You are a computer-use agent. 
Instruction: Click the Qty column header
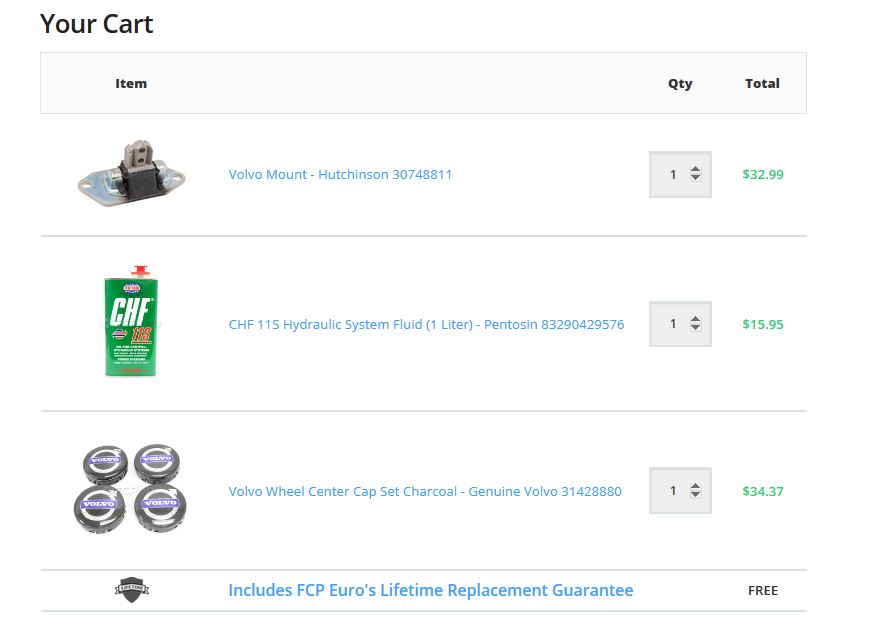(680, 83)
